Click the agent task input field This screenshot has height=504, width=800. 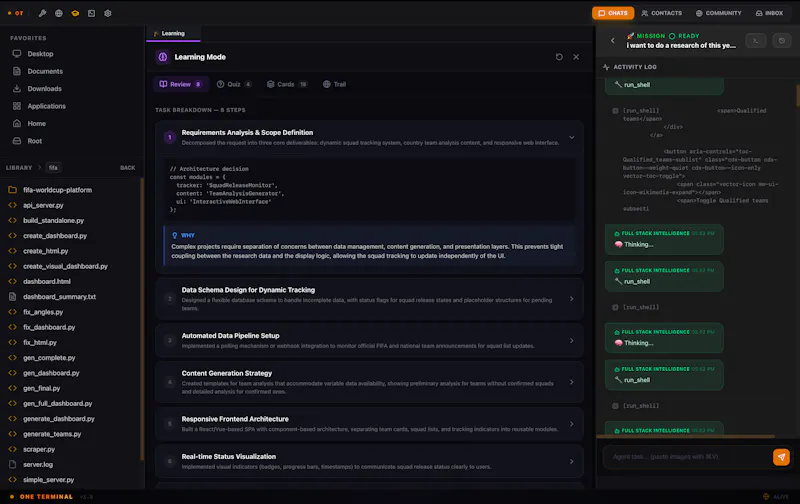pos(686,457)
